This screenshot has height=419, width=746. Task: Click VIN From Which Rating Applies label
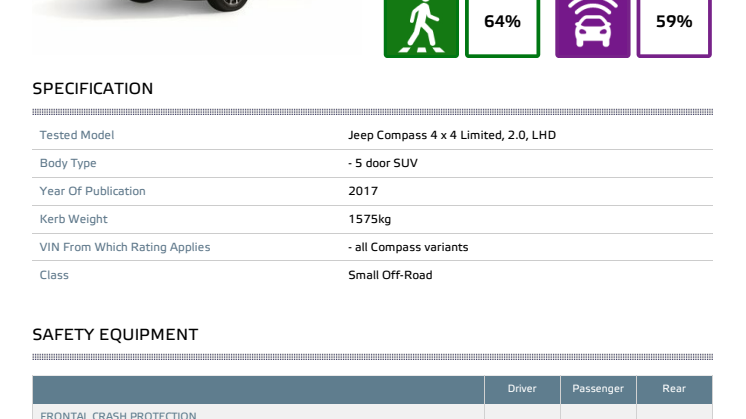[x=125, y=247]
